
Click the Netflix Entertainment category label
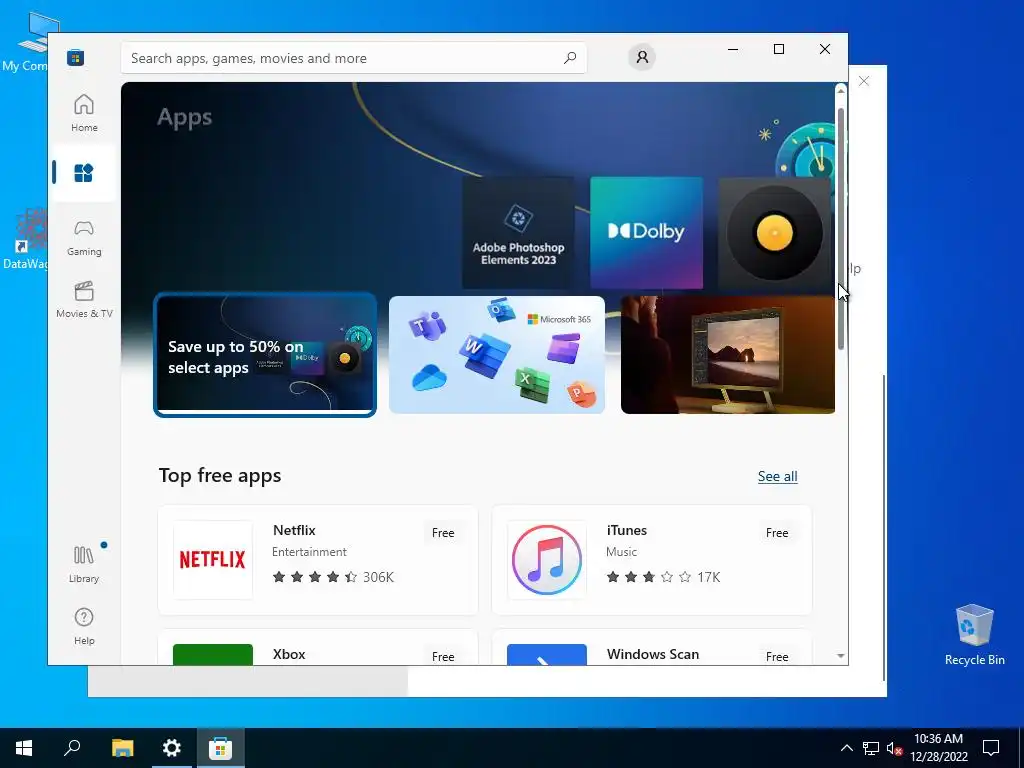[x=309, y=552]
